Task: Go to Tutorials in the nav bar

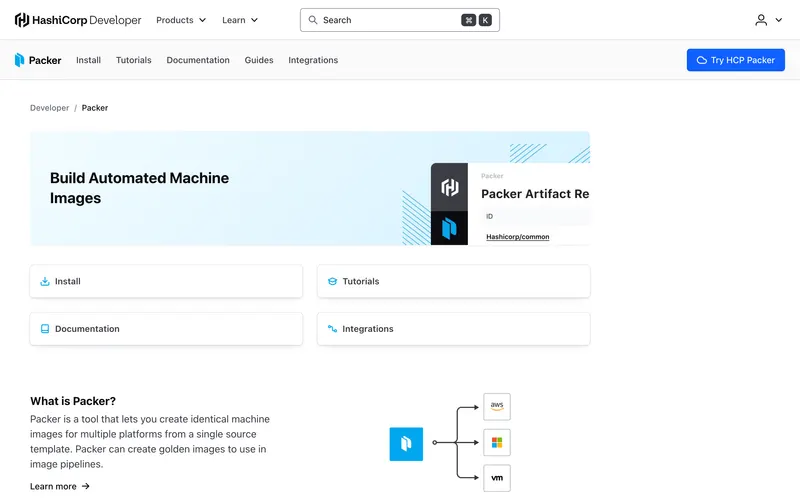Action: [x=134, y=60]
